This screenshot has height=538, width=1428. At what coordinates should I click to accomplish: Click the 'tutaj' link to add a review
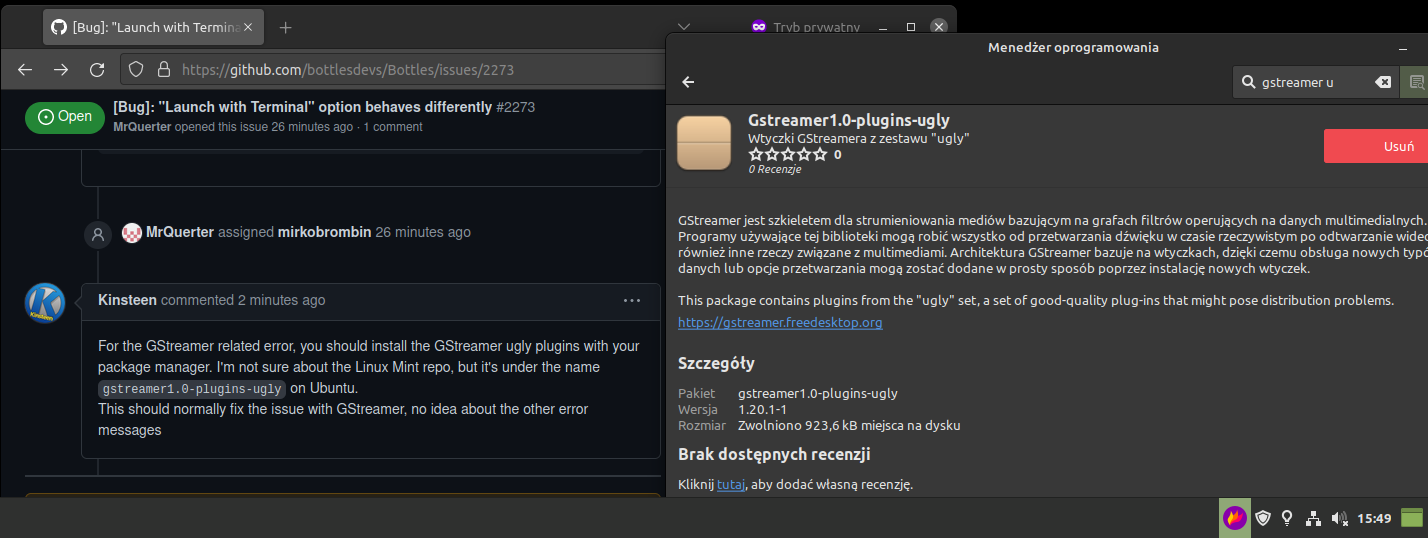pyautogui.click(x=730, y=485)
